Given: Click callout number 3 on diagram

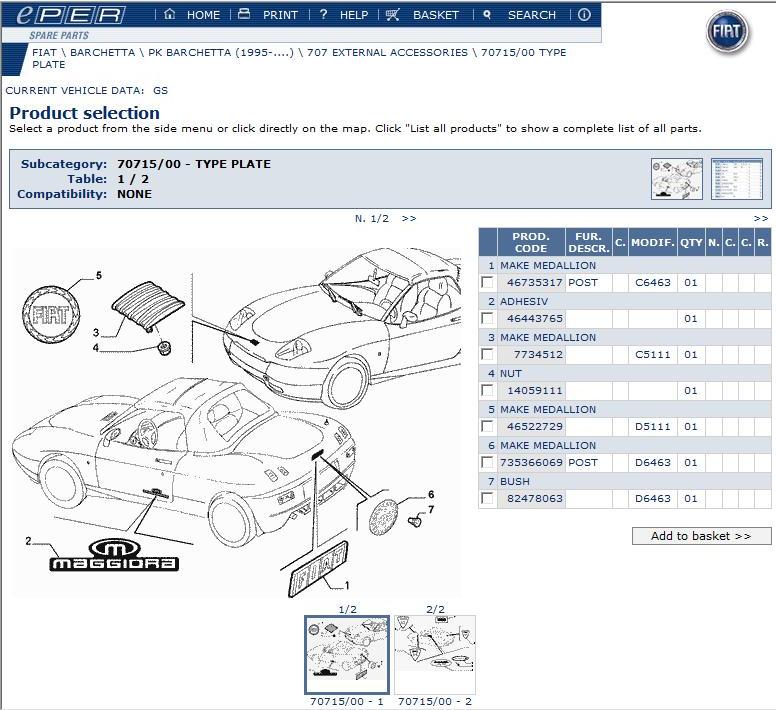Looking at the screenshot, I should (x=96, y=332).
